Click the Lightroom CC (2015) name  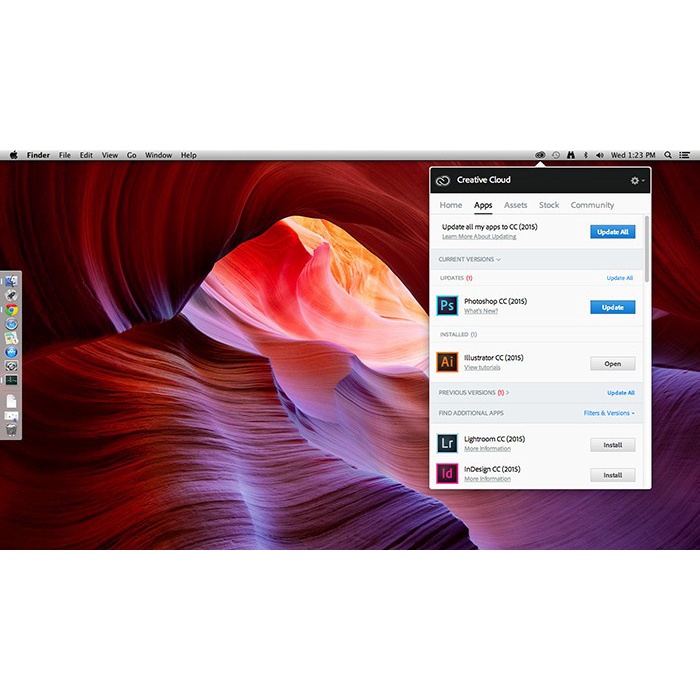click(494, 439)
